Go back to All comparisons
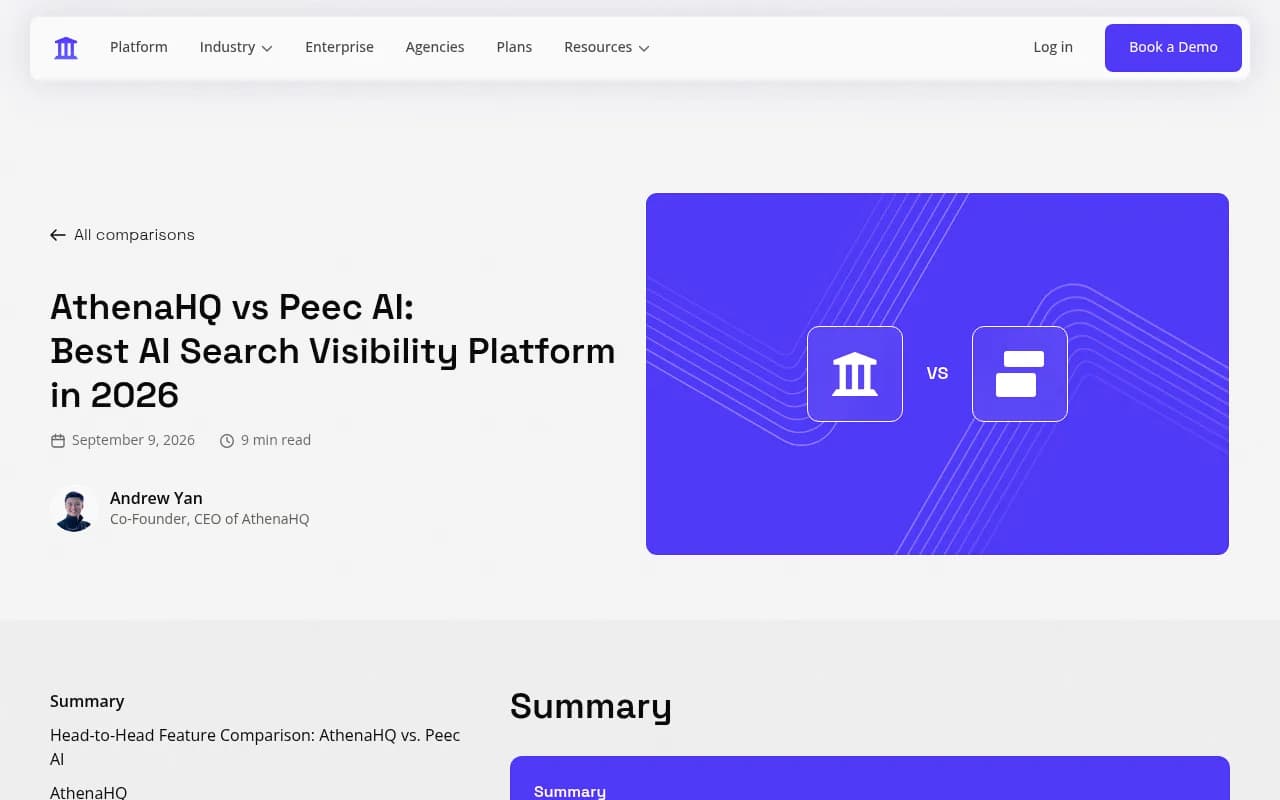The image size is (1280, 800). pos(134,235)
